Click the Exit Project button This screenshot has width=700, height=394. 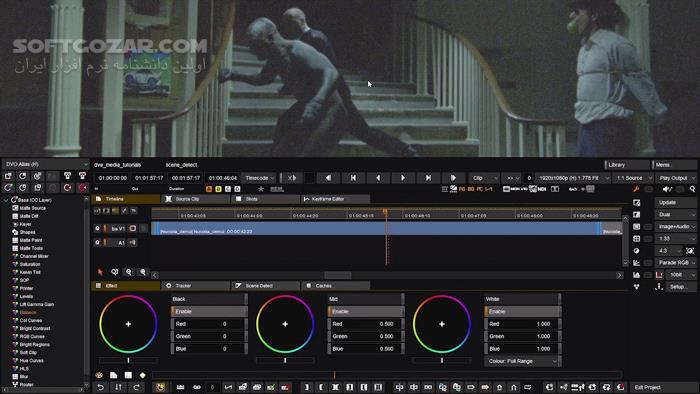click(664, 387)
